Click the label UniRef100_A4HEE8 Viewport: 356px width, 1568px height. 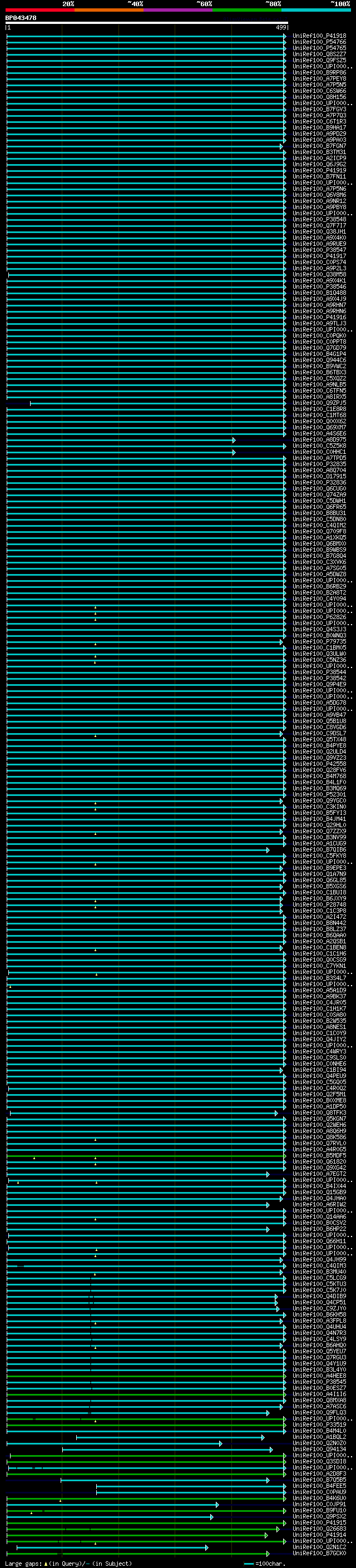coord(319,1376)
